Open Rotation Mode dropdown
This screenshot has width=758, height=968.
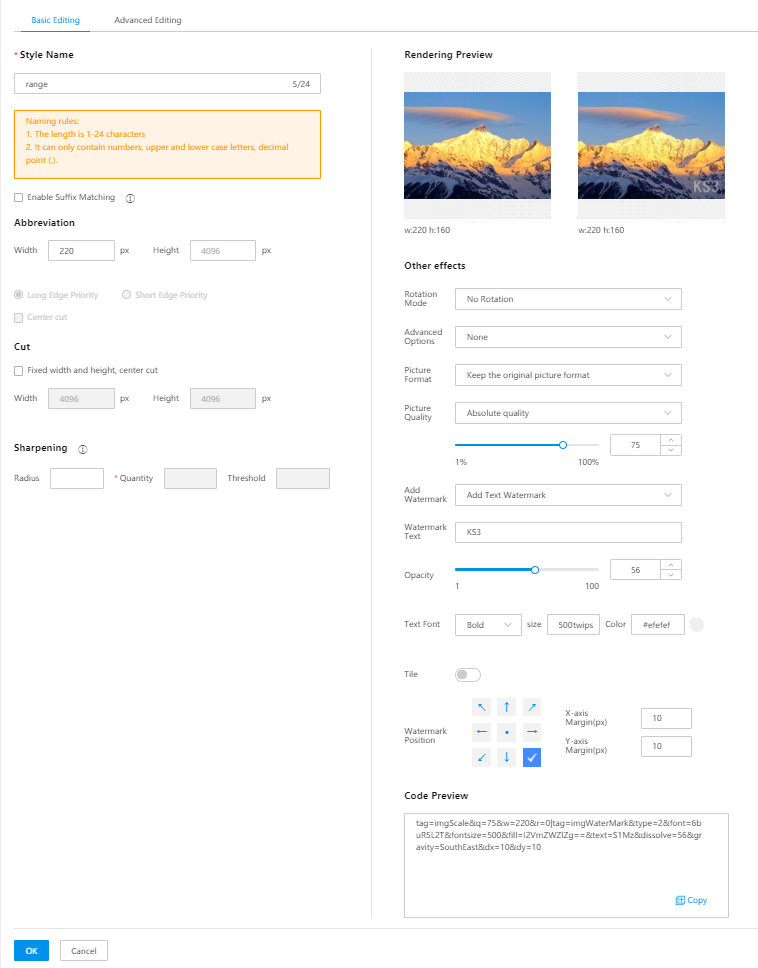pyautogui.click(x=568, y=299)
